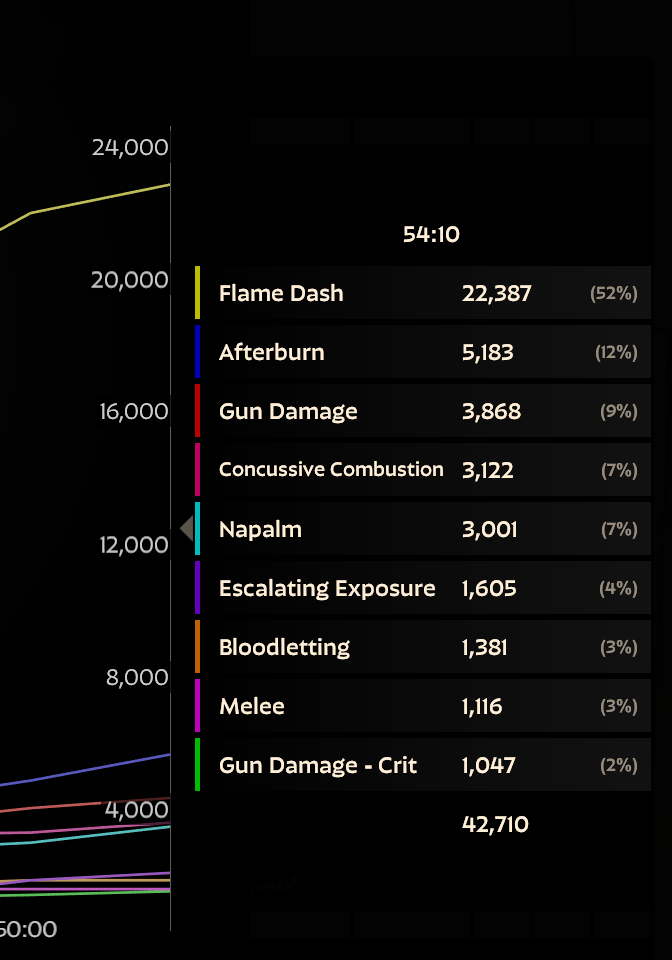672x960 pixels.
Task: Click the Napalm legend row
Action: [423, 528]
